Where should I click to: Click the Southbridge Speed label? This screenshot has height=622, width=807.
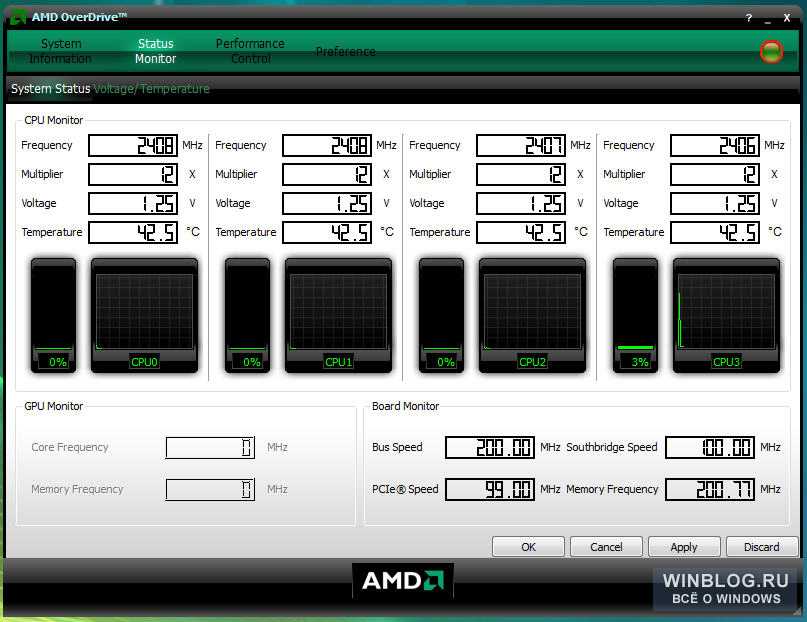pos(612,447)
